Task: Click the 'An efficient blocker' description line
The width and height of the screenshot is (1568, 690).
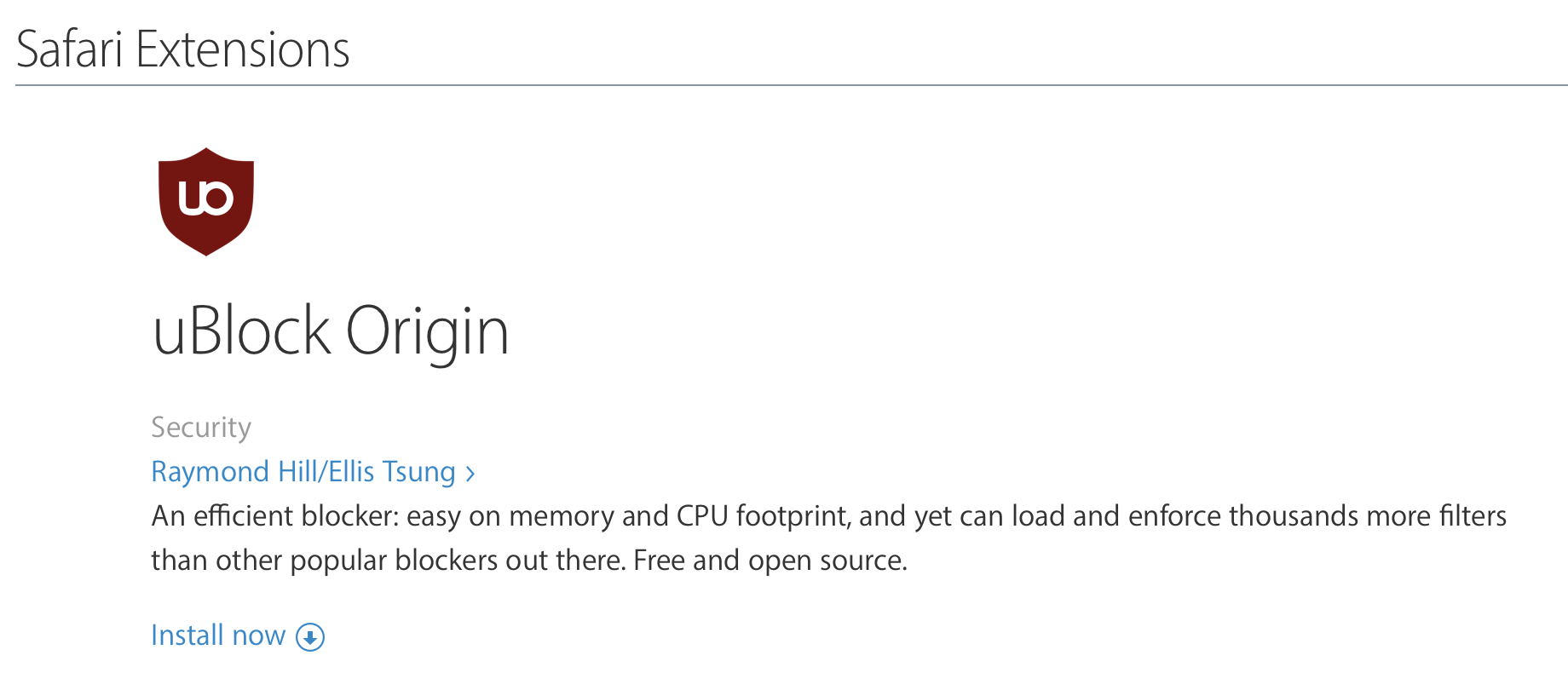Action: [x=829, y=516]
